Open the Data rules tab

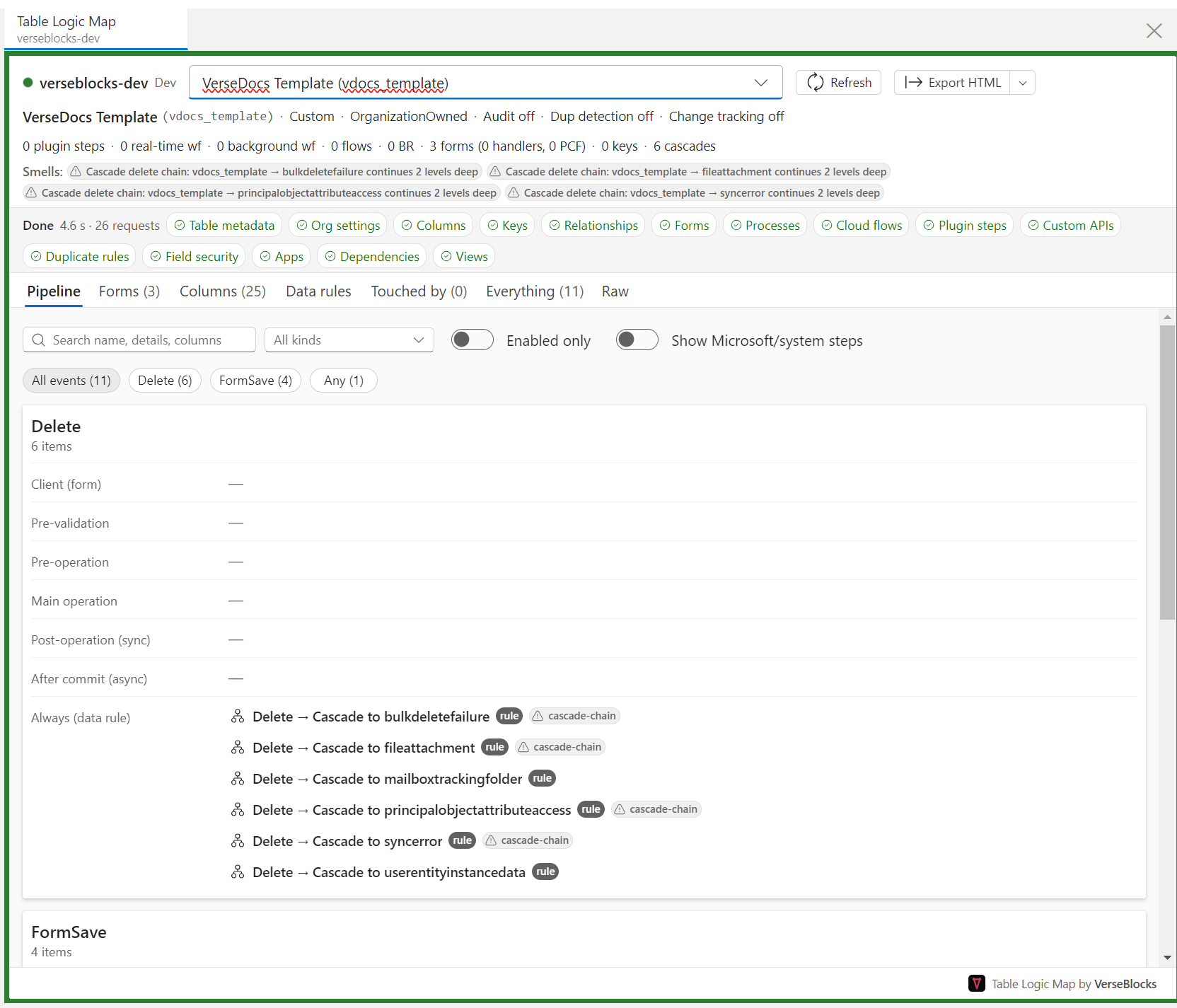(318, 291)
